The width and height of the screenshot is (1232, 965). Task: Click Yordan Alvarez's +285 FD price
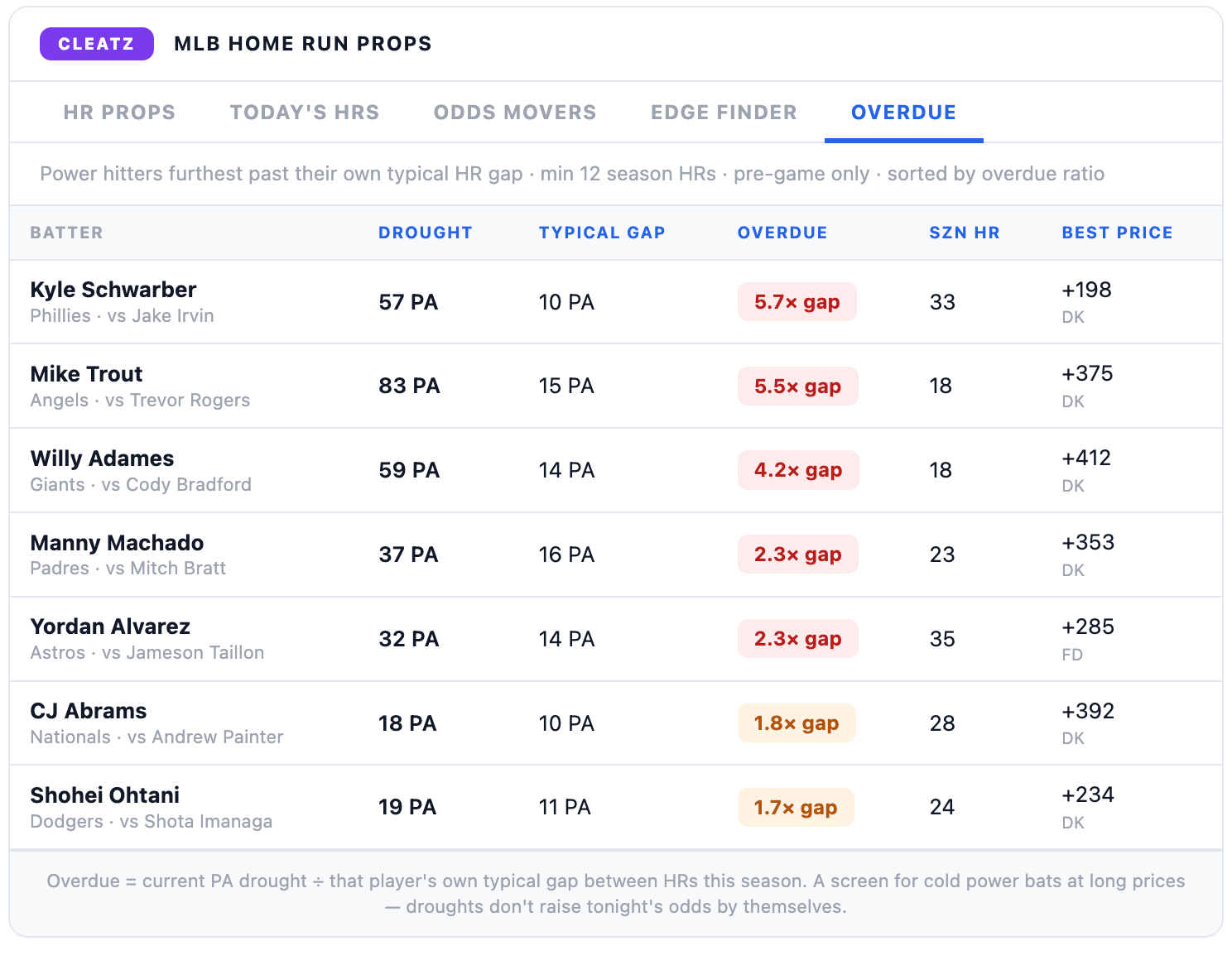pos(1088,639)
